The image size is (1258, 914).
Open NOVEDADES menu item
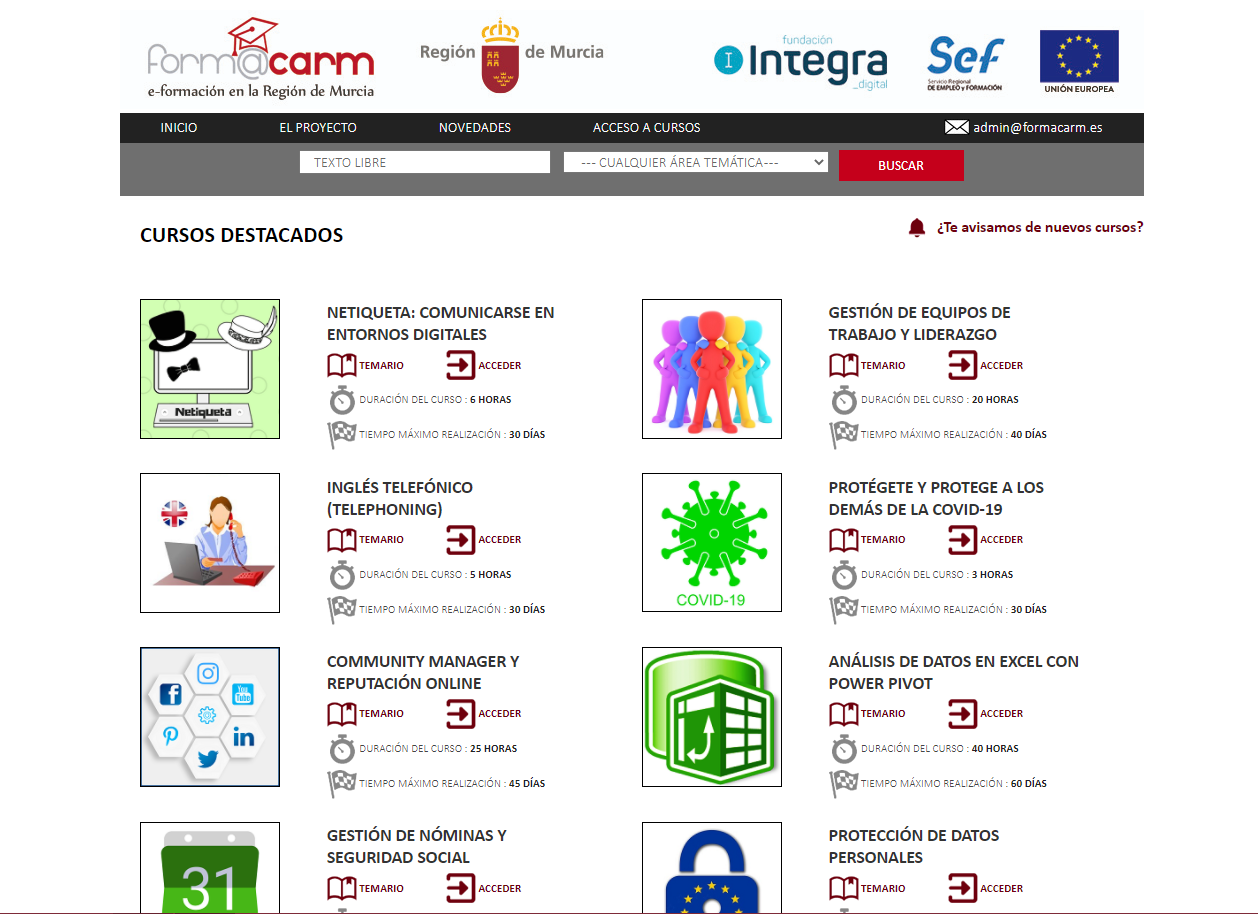coord(475,128)
